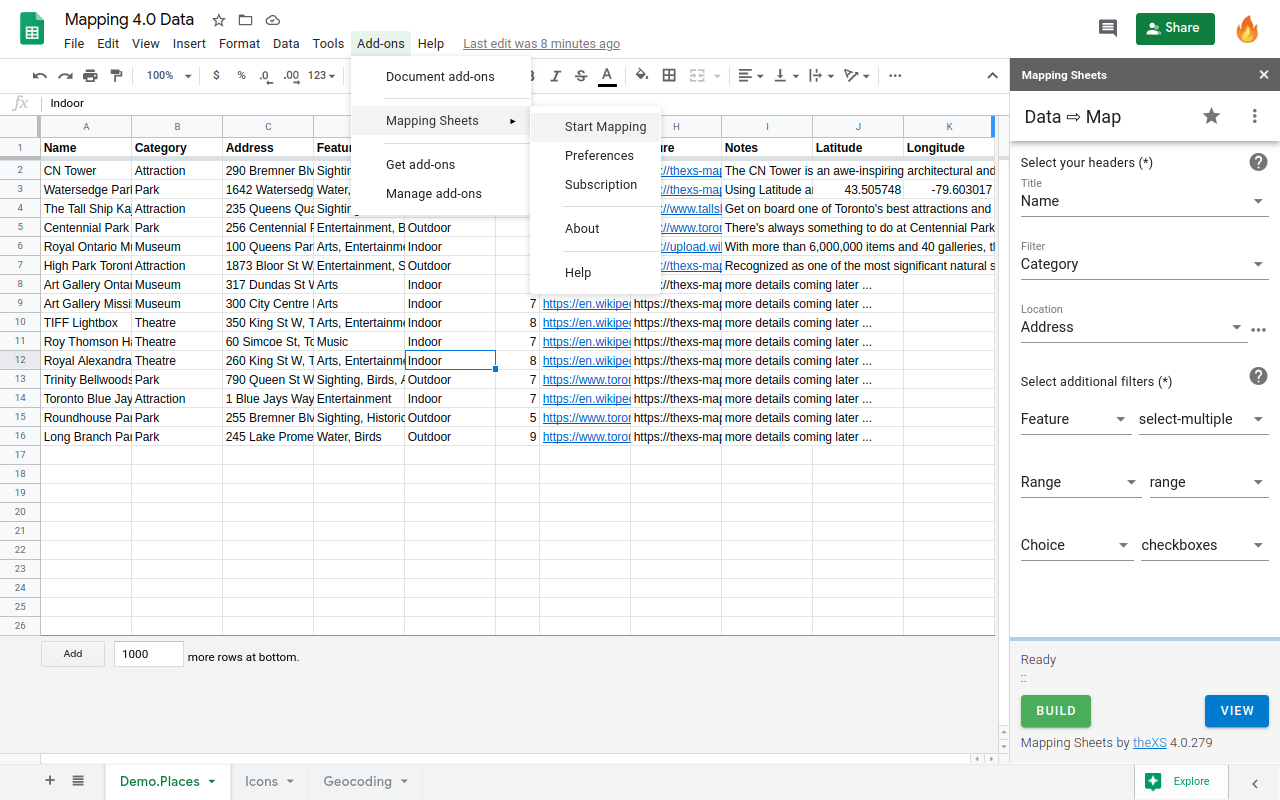The width and height of the screenshot is (1280, 800).
Task: Open the File menu
Action: (x=74, y=43)
